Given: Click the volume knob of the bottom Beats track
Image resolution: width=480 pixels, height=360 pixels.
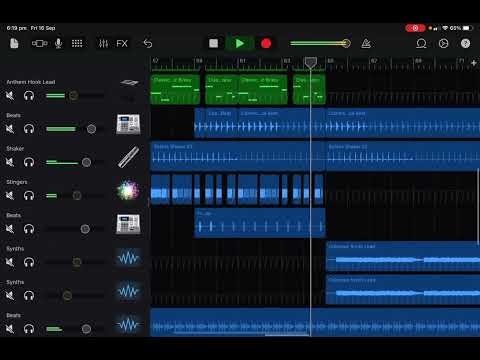Looking at the screenshot, I should pos(86,329).
